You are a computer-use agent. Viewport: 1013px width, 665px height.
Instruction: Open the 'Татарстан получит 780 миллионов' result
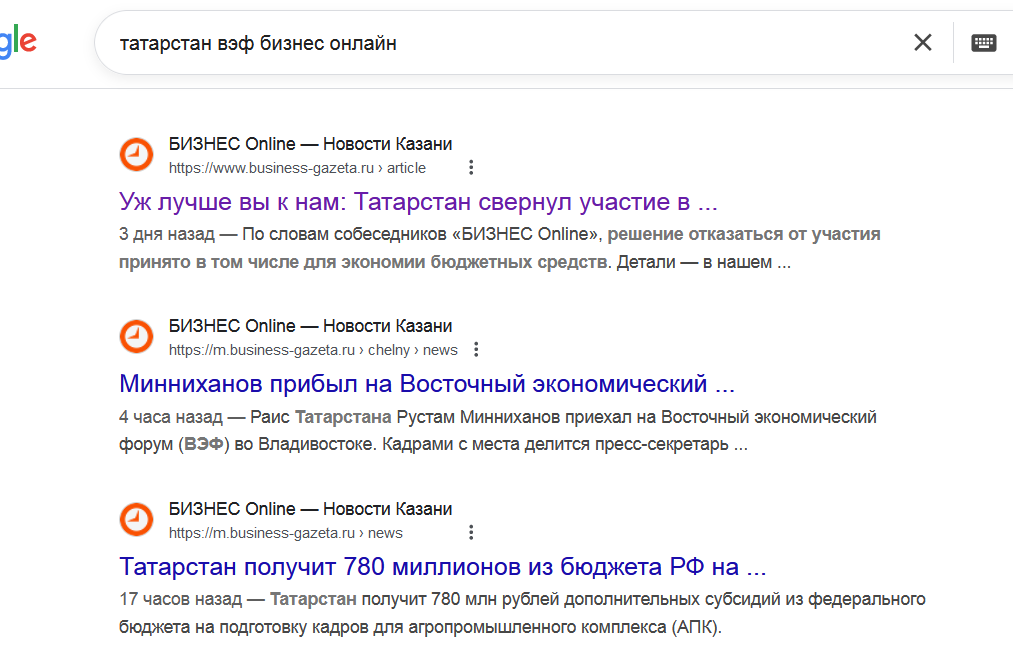442,567
